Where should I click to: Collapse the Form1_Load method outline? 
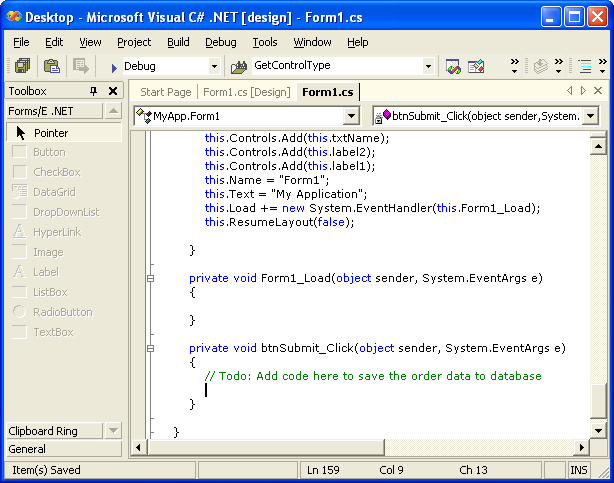[x=150, y=279]
